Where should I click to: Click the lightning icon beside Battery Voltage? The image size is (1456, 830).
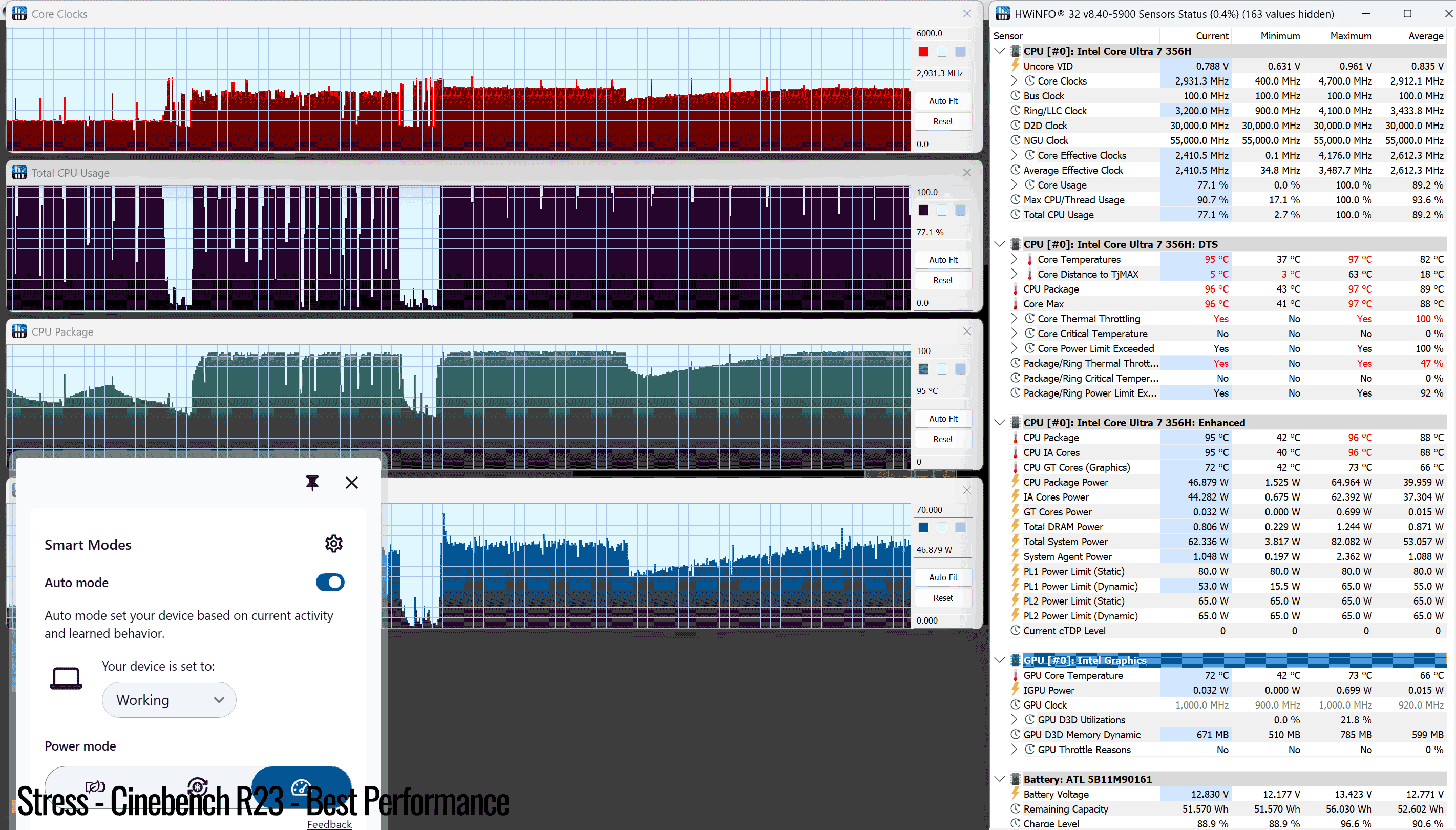pyautogui.click(x=1015, y=794)
